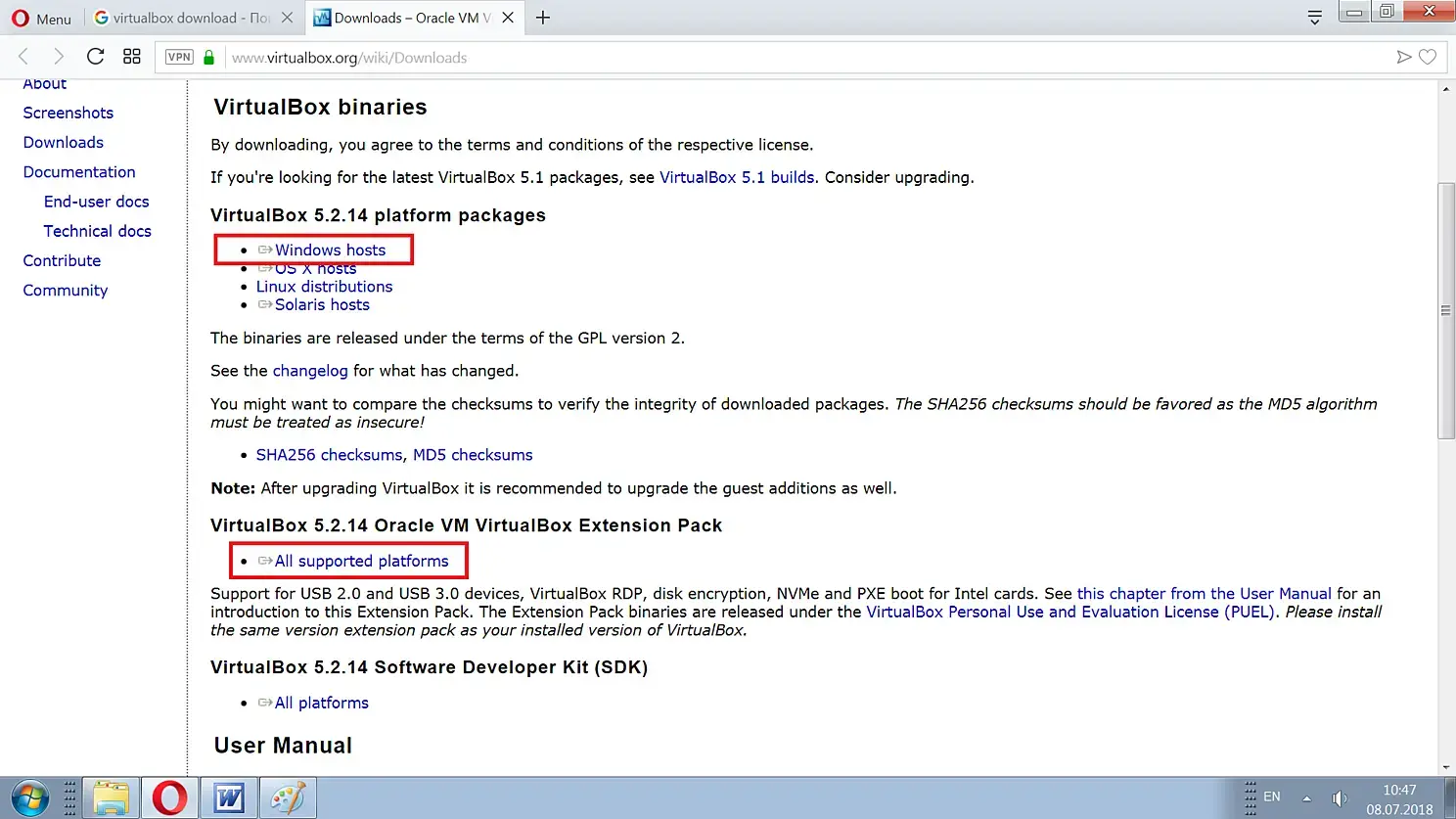The height and width of the screenshot is (819, 1456).
Task: Click the VirtualBox binaries heading
Action: 320,107
